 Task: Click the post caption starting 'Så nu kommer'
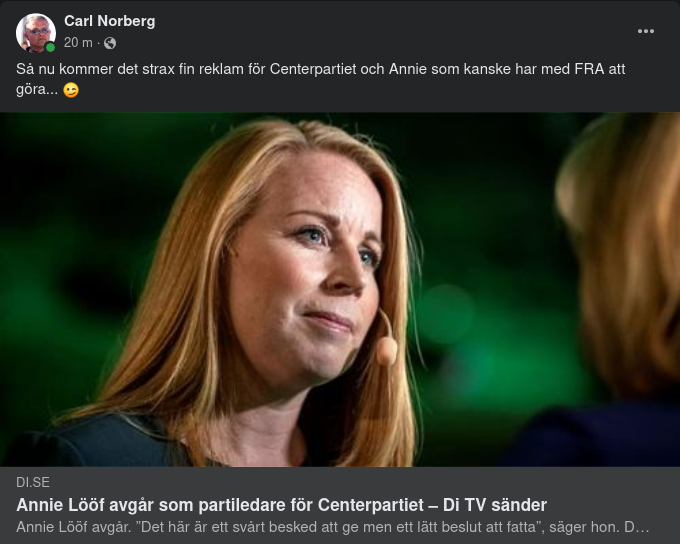coord(320,79)
